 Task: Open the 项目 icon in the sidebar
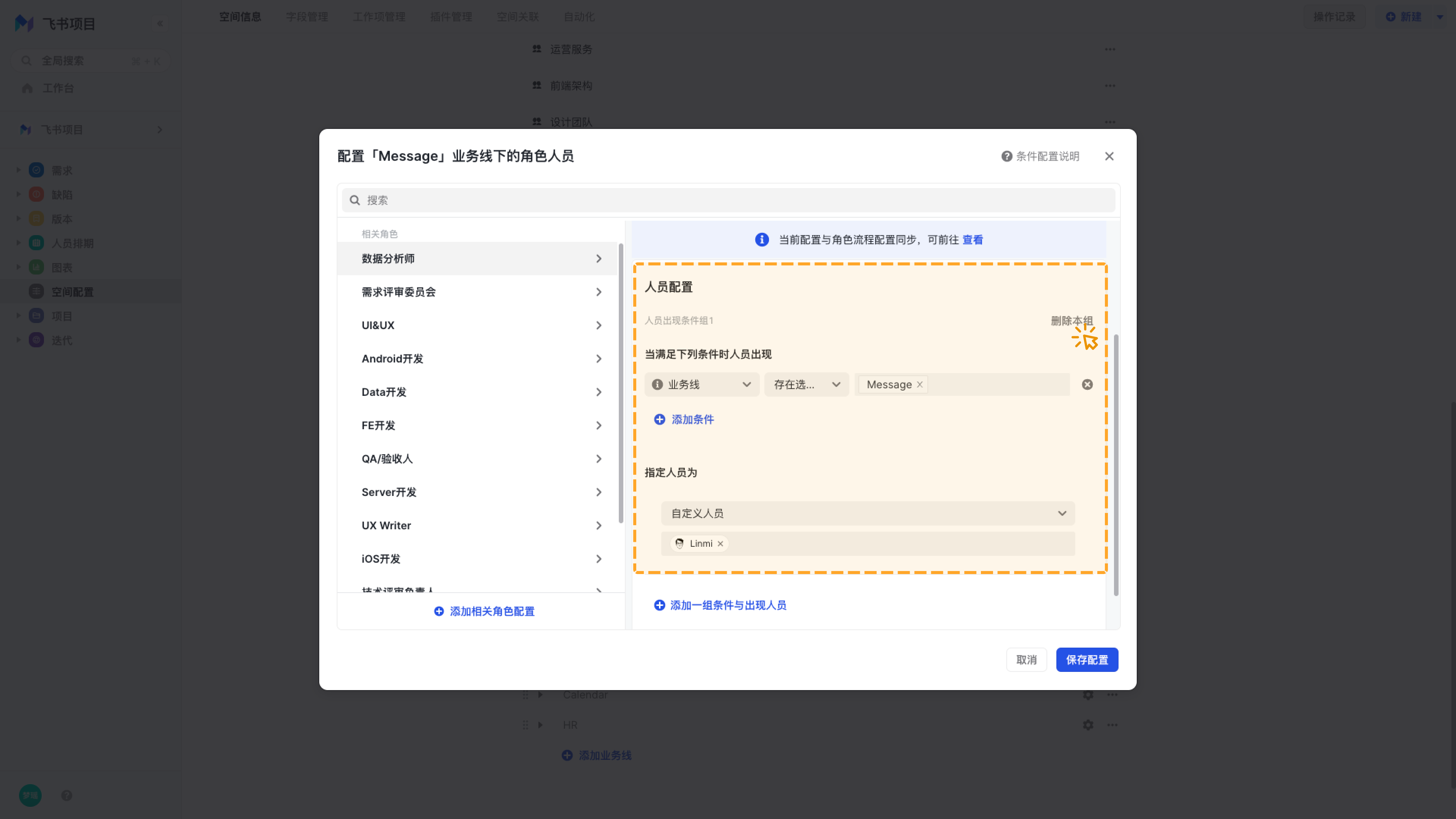tap(36, 316)
